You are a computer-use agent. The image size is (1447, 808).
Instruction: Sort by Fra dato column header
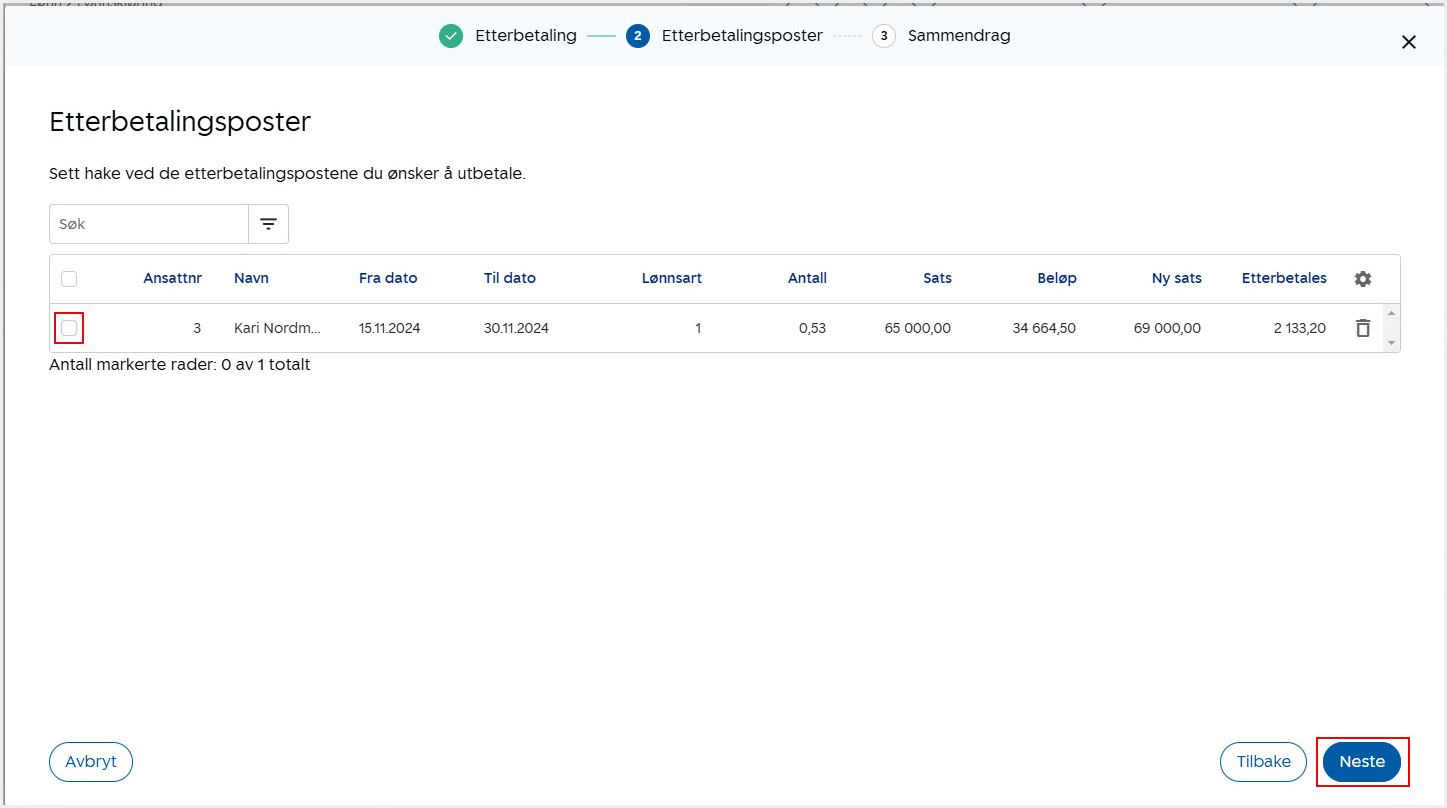388,279
